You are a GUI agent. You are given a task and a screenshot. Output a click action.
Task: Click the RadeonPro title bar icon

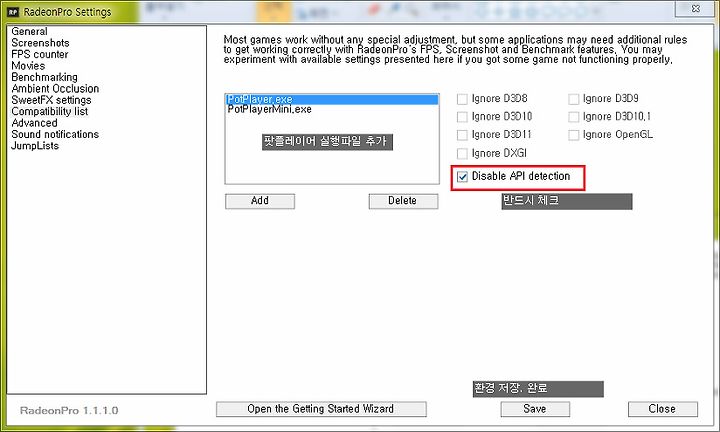[13, 12]
